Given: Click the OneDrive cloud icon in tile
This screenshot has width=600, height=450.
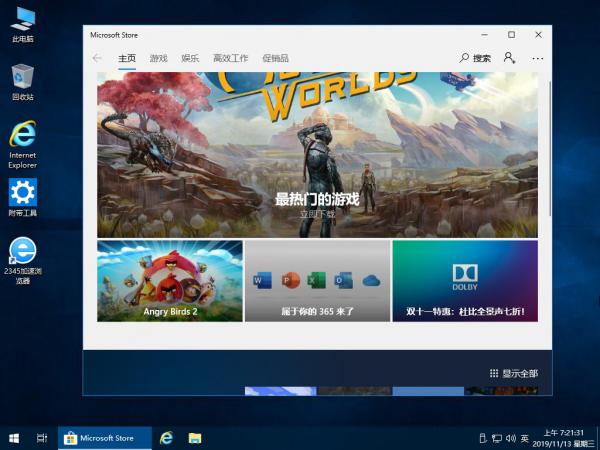Looking at the screenshot, I should 371,281.
